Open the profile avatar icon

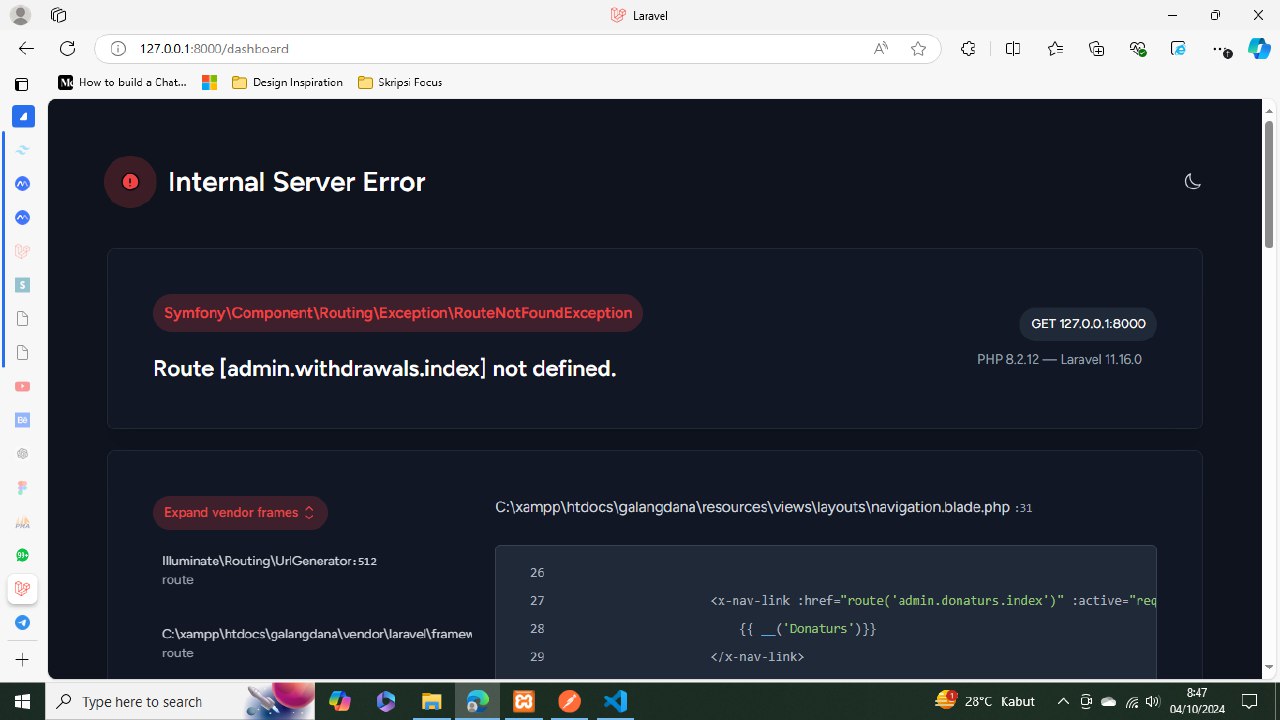point(22,15)
